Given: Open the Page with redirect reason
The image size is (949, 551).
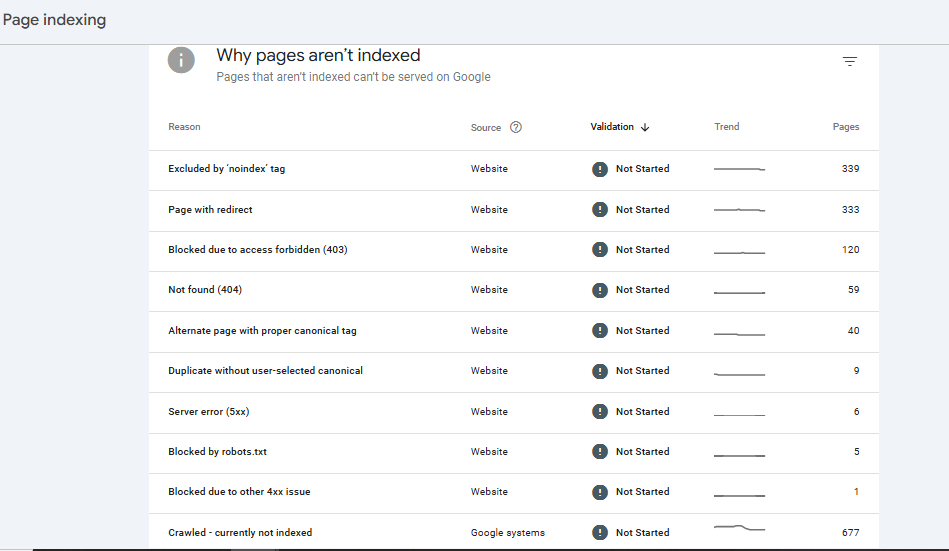Looking at the screenshot, I should [210, 210].
